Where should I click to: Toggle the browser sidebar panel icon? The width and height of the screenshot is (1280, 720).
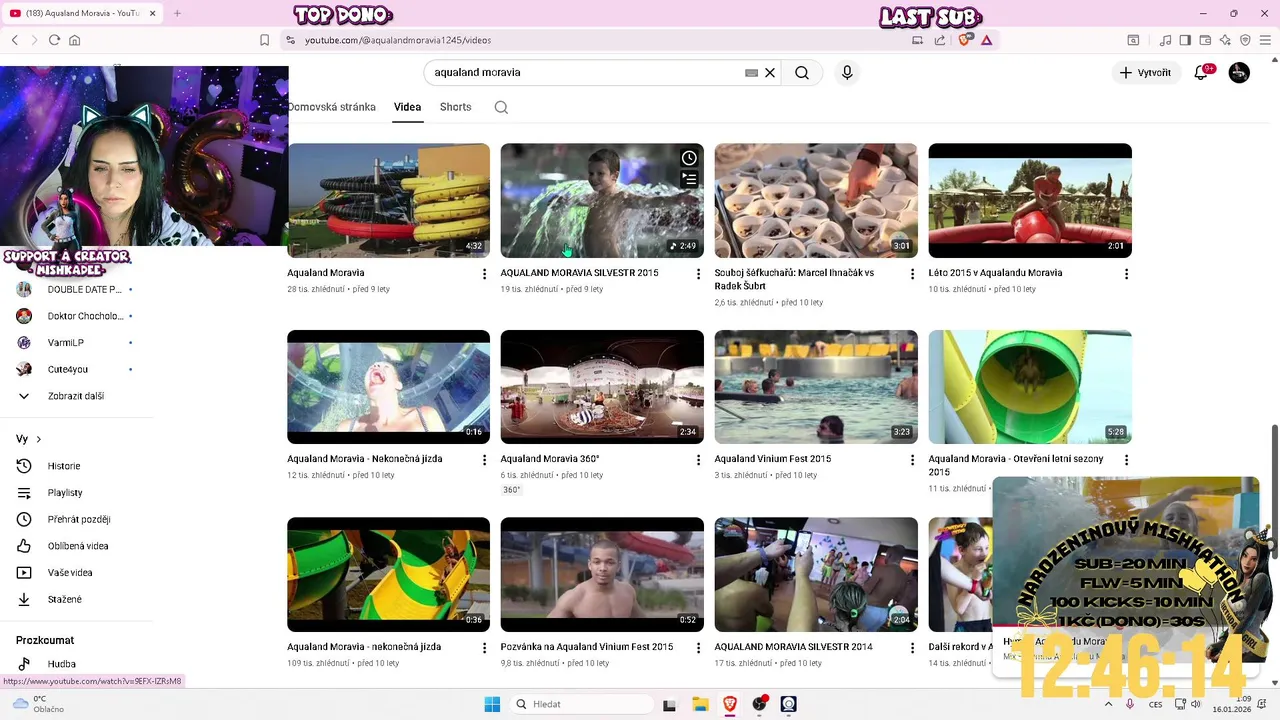click(x=1185, y=40)
